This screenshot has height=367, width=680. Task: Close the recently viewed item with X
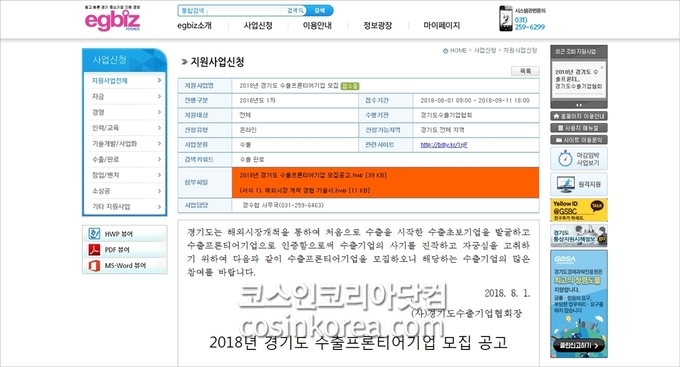click(602, 68)
